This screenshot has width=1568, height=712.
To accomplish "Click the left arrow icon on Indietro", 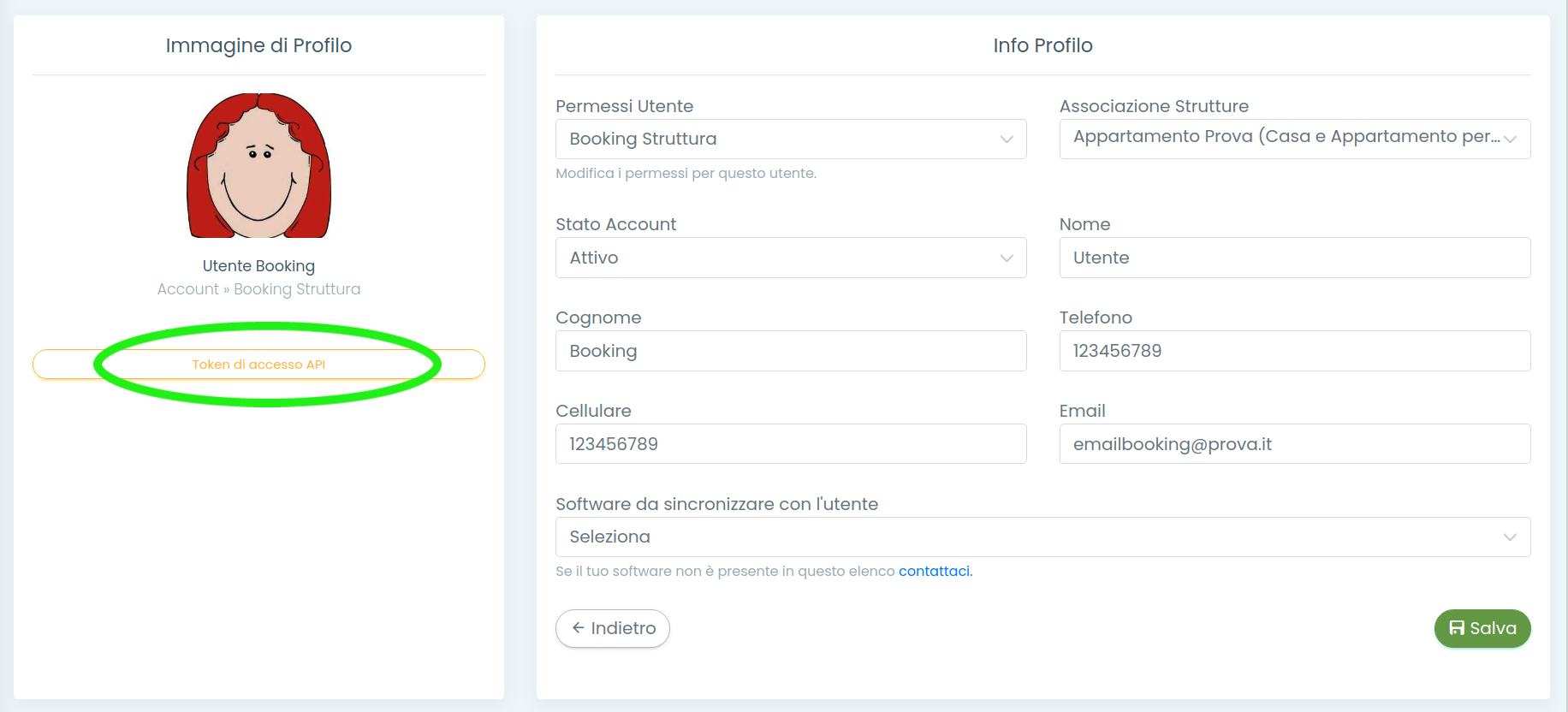I will click(x=579, y=628).
